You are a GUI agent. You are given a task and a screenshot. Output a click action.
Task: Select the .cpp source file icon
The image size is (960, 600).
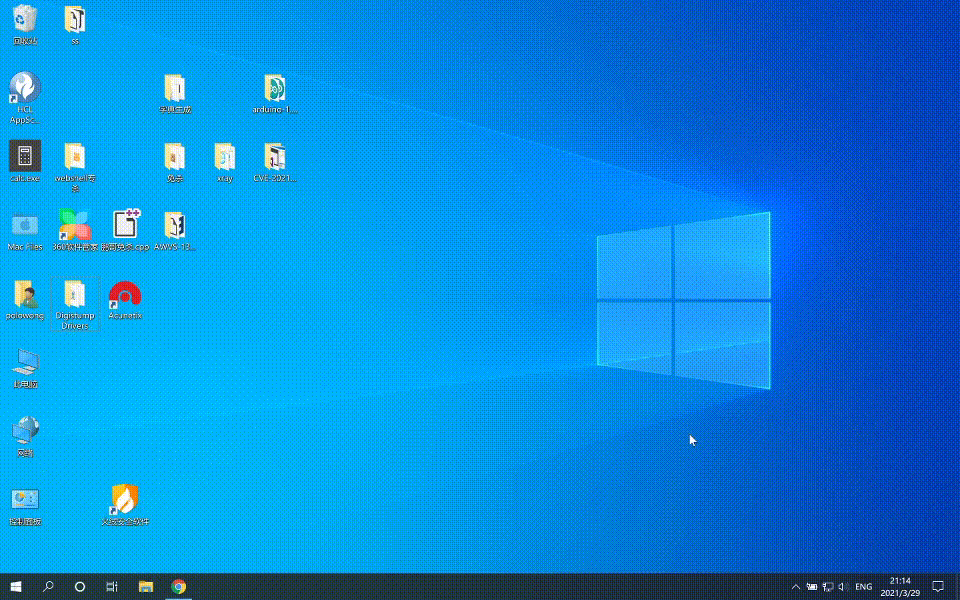[x=126, y=231]
